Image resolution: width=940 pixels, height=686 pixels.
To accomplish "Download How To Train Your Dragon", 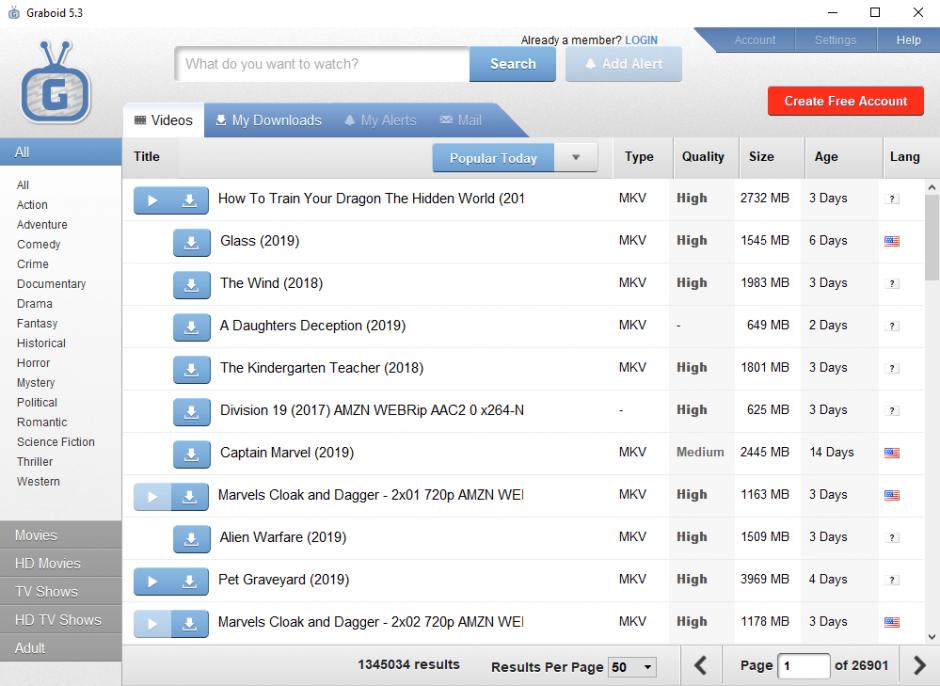I will click(x=189, y=200).
